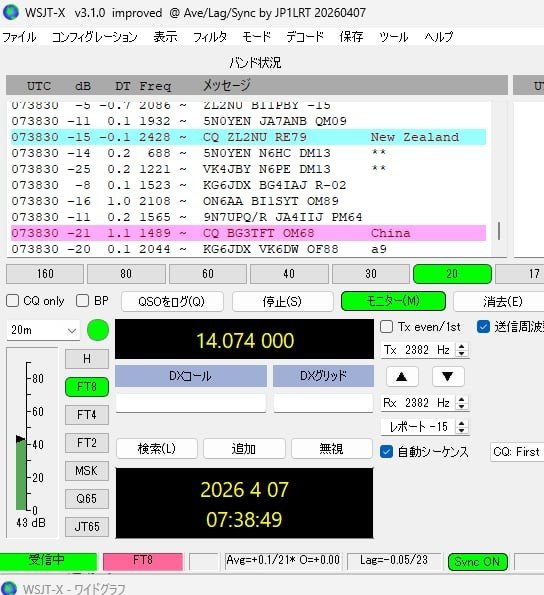
Task: Open the 20m band dropdown
Action: point(43,330)
